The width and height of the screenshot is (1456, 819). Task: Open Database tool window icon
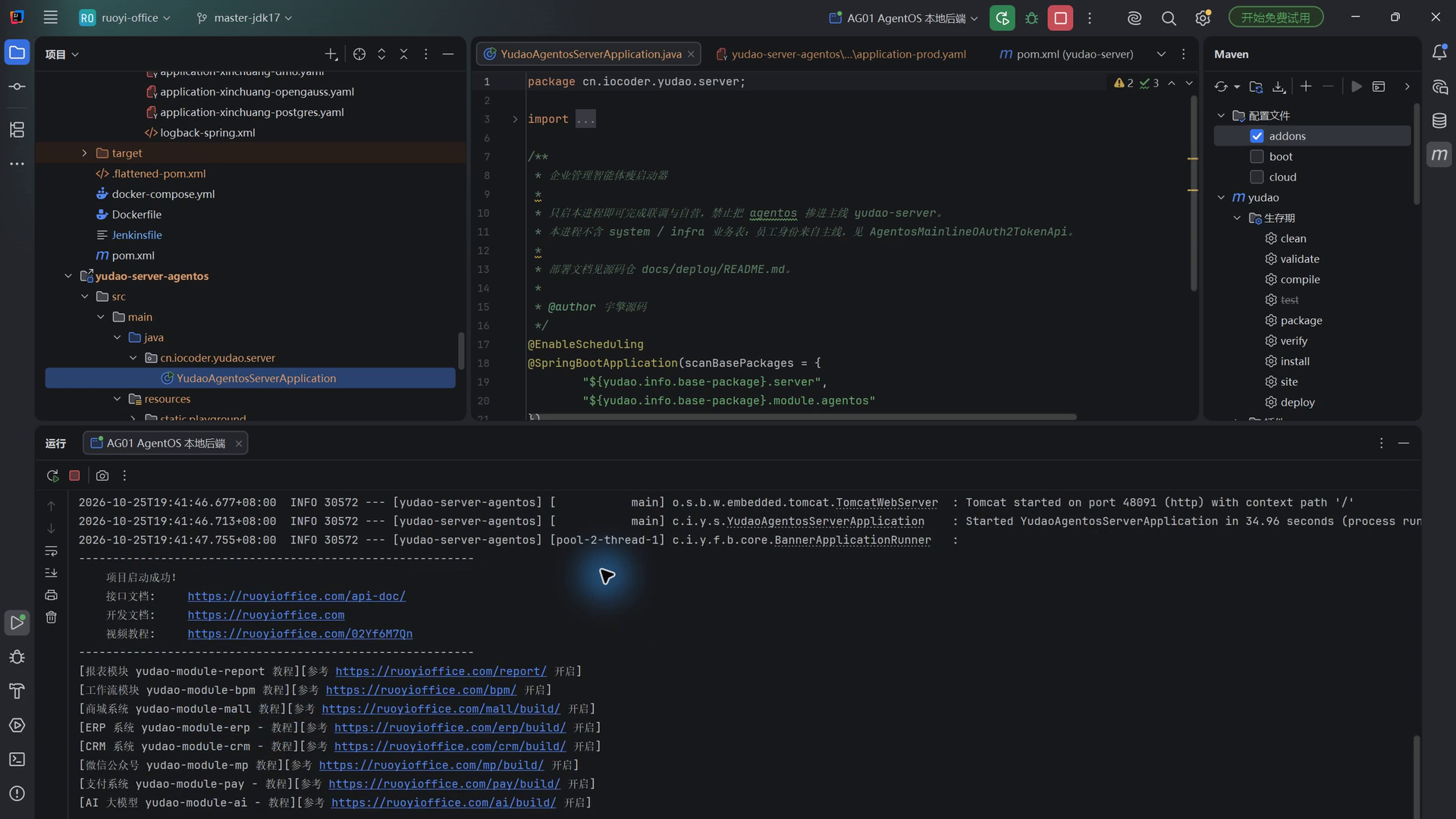[x=1439, y=121]
